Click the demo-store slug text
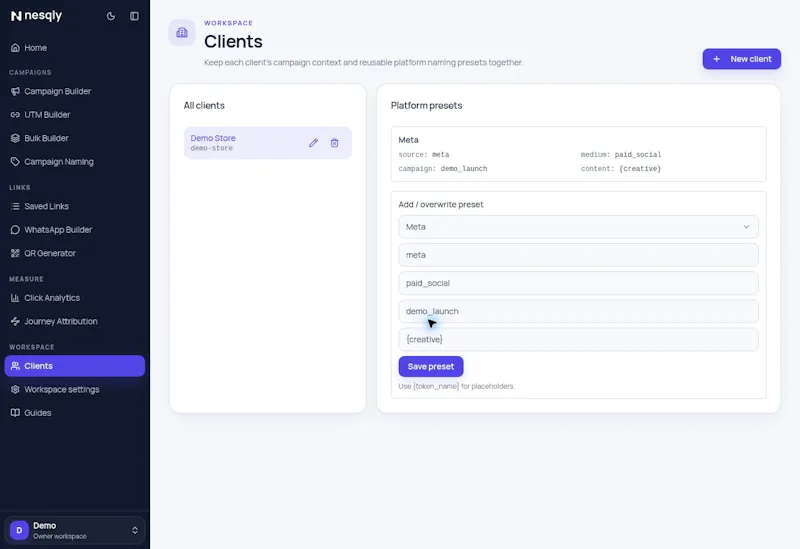Image resolution: width=800 pixels, height=549 pixels. 212,148
